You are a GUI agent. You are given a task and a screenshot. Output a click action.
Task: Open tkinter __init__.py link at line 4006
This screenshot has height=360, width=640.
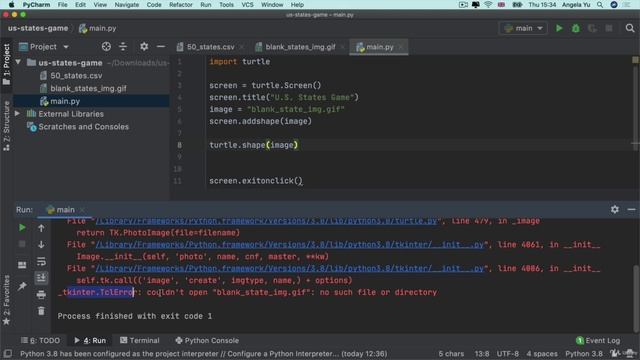[289, 268]
